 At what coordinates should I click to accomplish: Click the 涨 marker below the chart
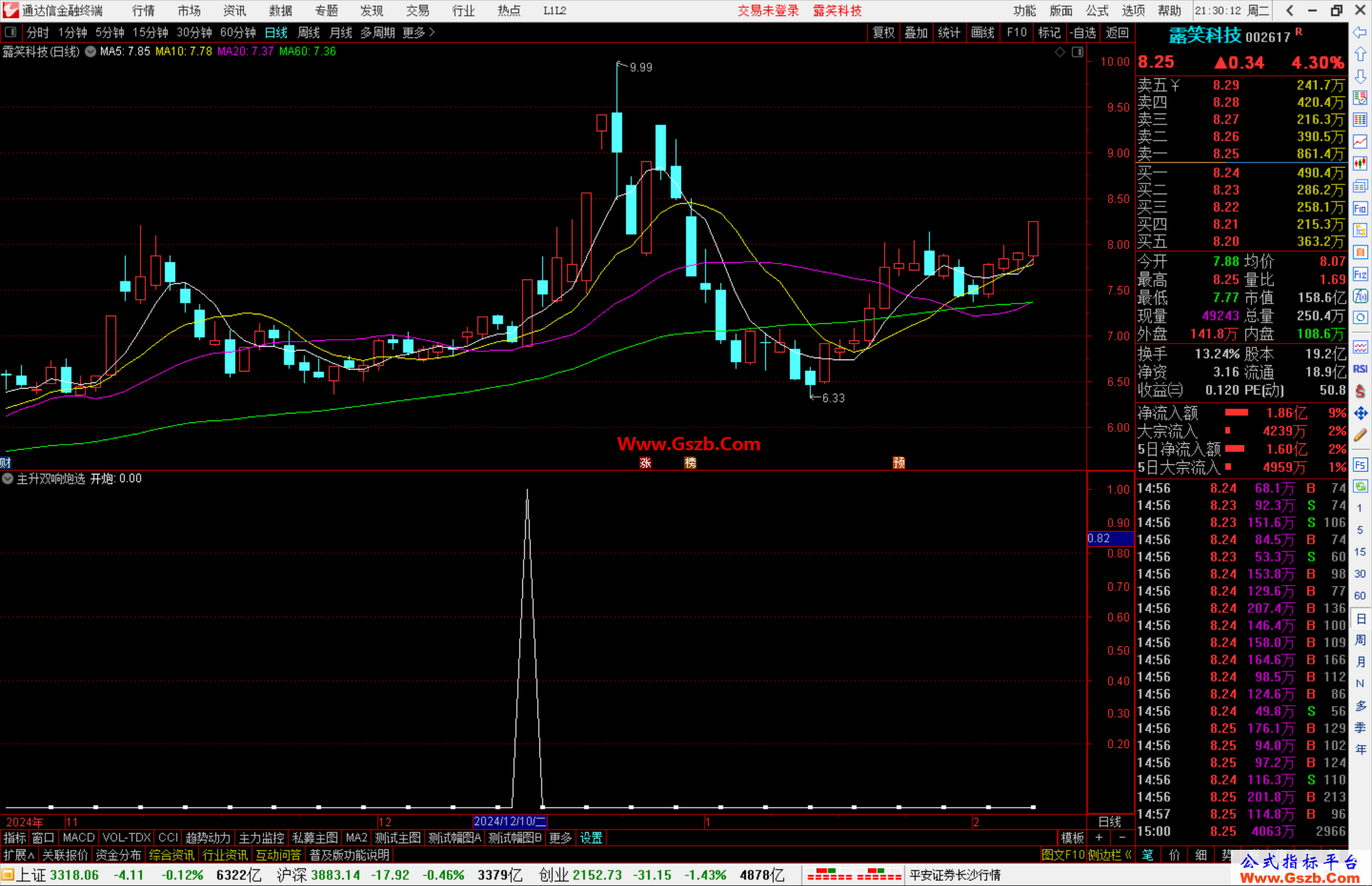coord(645,463)
